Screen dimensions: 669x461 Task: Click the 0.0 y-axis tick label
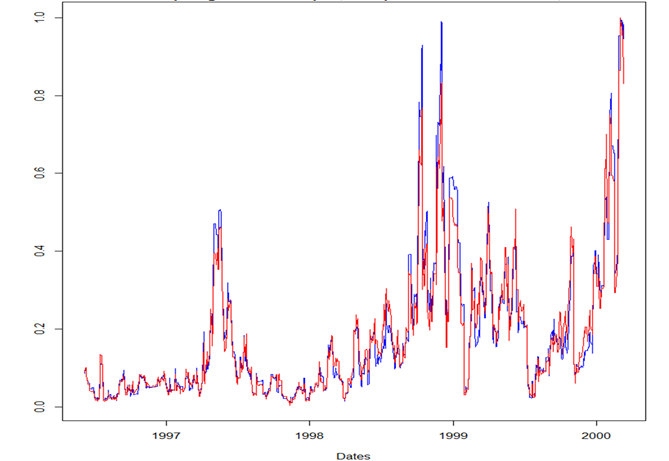coord(39,407)
